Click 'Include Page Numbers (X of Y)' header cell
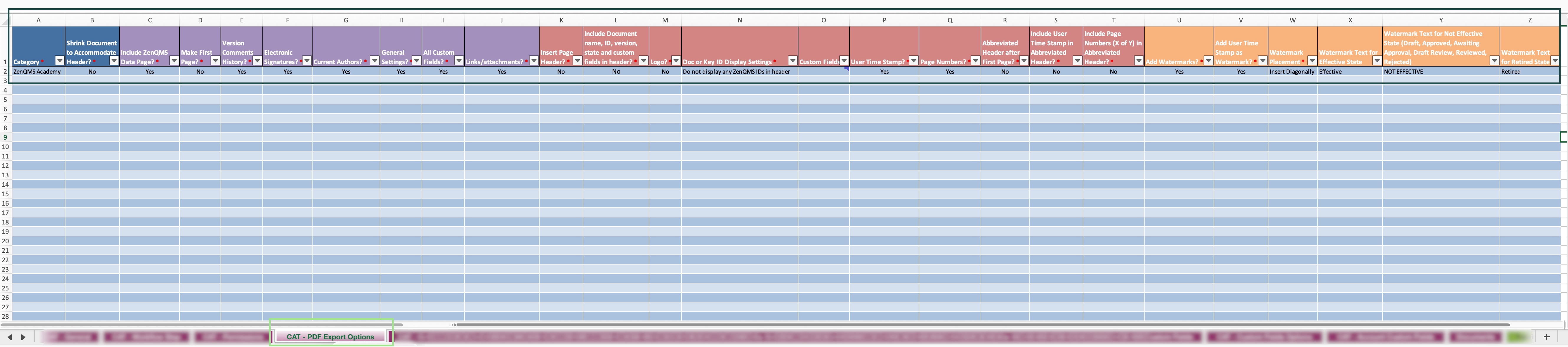 pos(1113,46)
